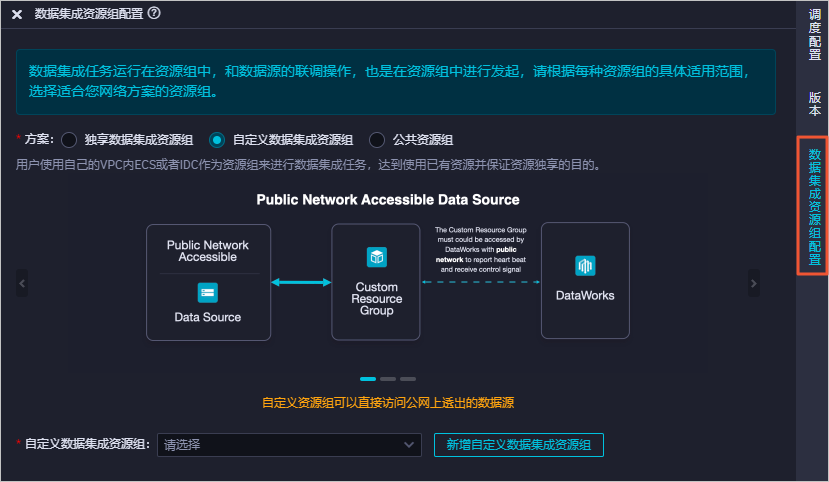Viewport: 829px width, 482px height.
Task: Click the VPC内ECS或者IDC description text
Action: tap(309, 165)
